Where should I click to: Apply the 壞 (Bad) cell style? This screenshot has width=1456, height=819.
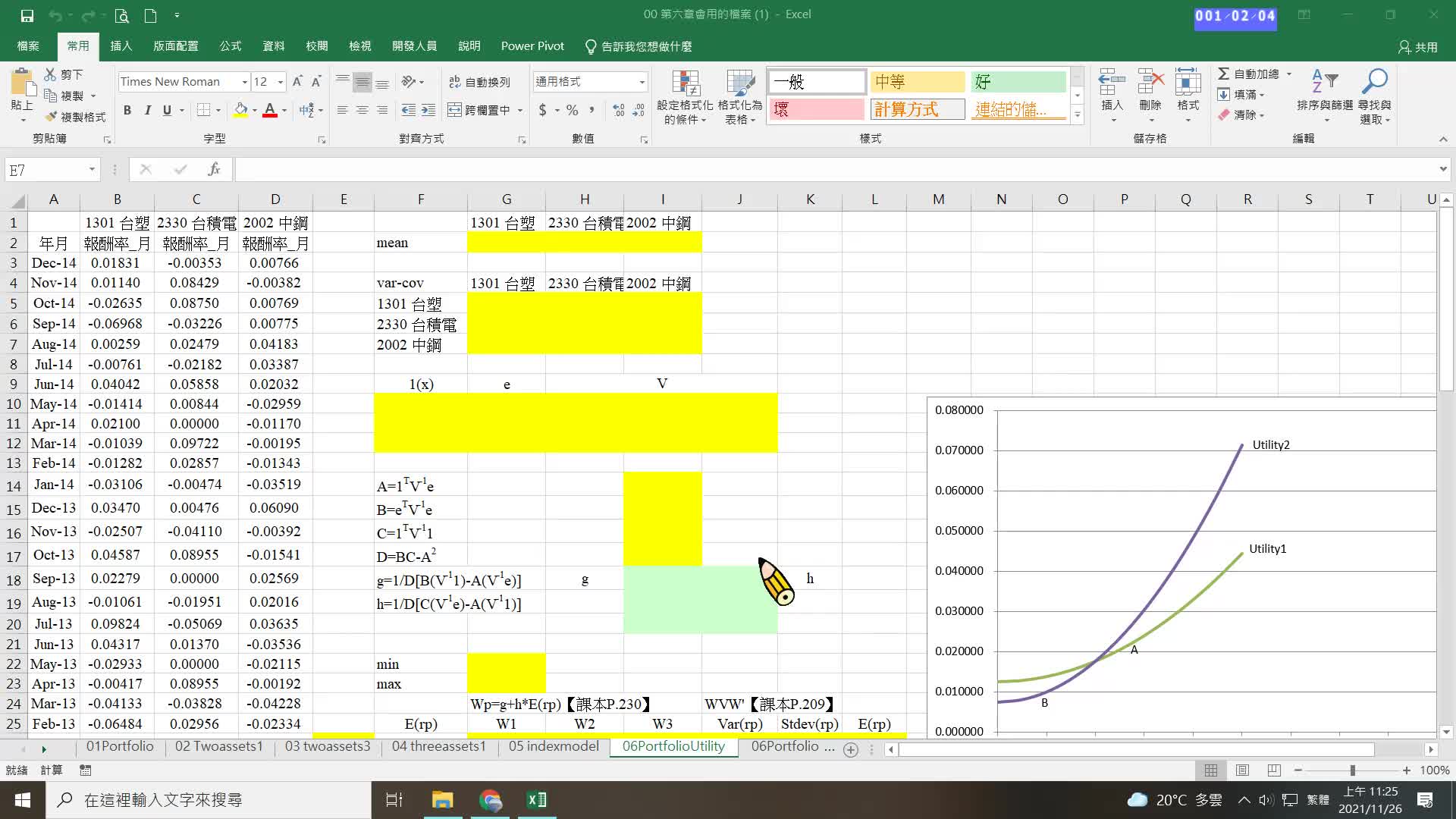point(817,110)
